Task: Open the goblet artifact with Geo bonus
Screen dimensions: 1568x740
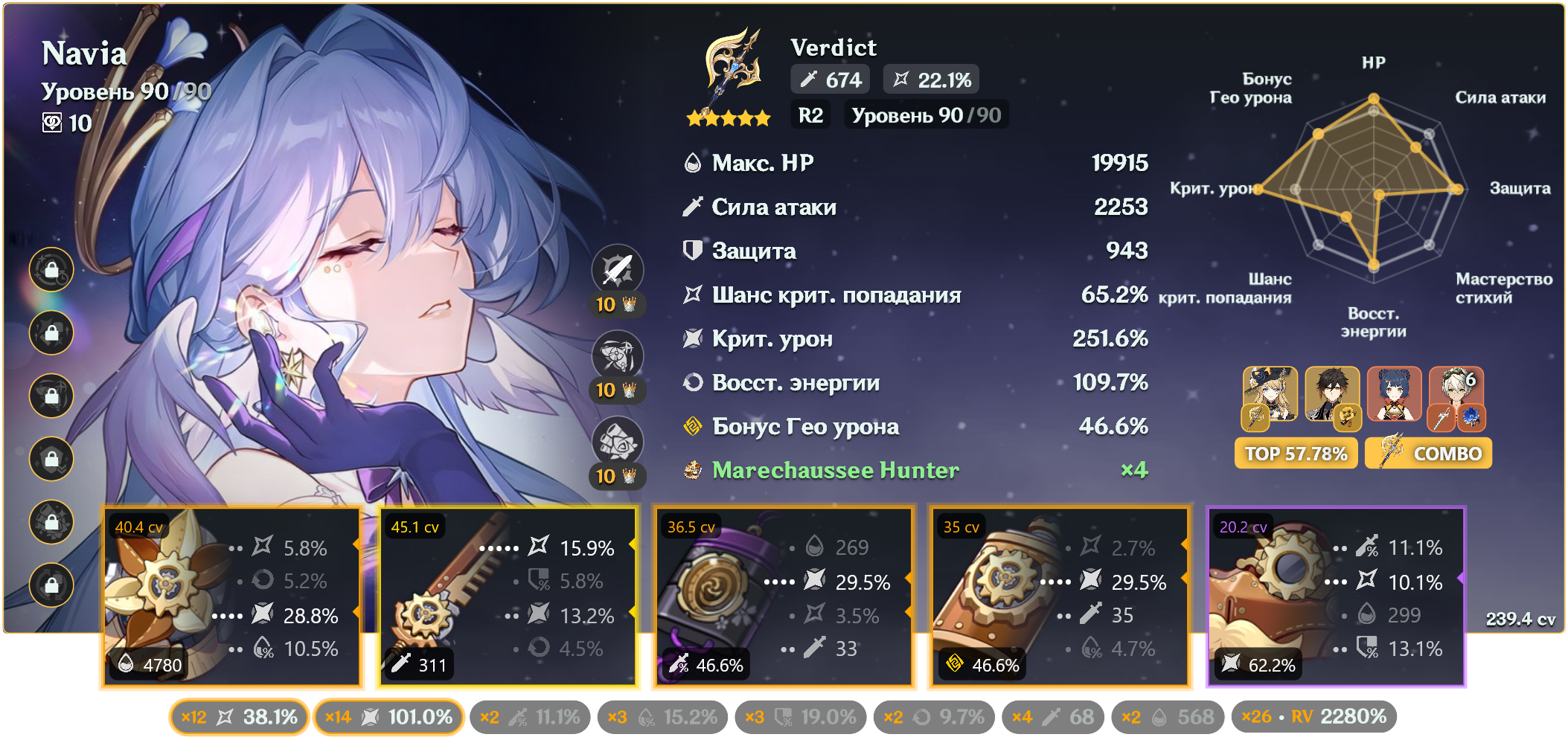Action: pyautogui.click(x=1060, y=596)
